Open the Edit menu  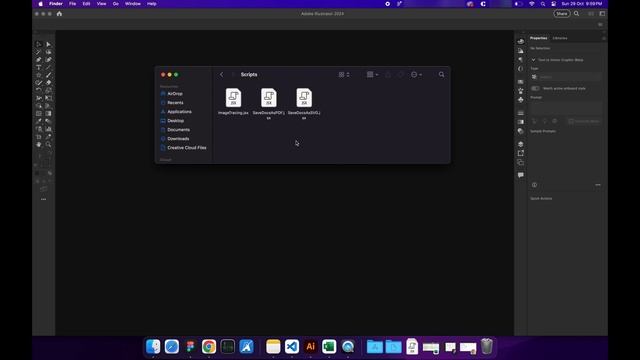coord(86,4)
